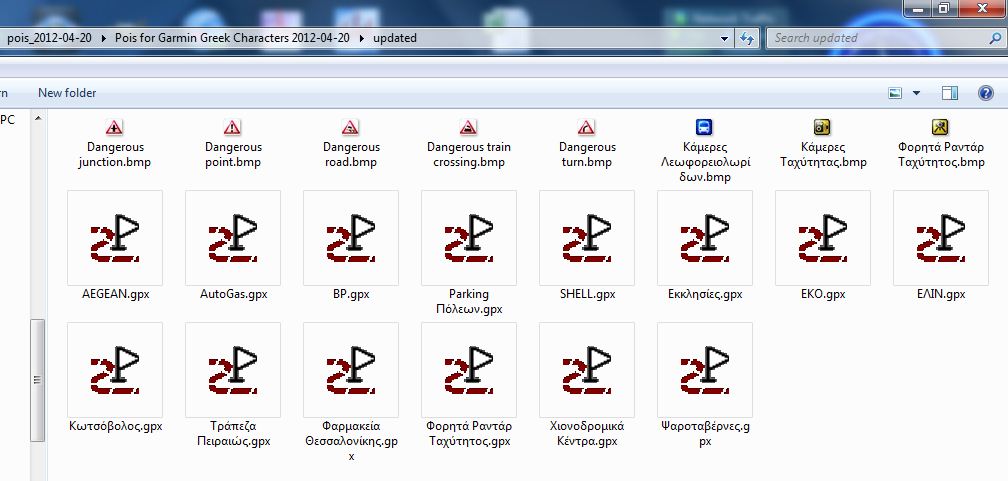Viewport: 1008px width, 481px height.
Task: Open the Dangerous junction.bmp icon
Action: pyautogui.click(x=114, y=127)
